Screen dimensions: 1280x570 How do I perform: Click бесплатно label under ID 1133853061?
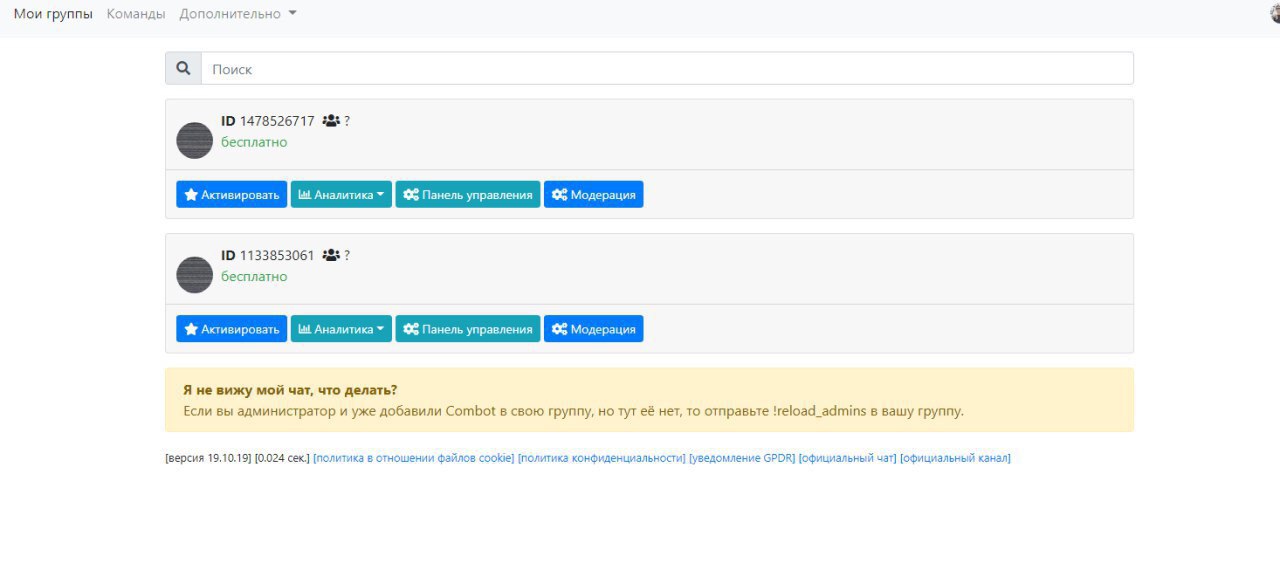(254, 276)
